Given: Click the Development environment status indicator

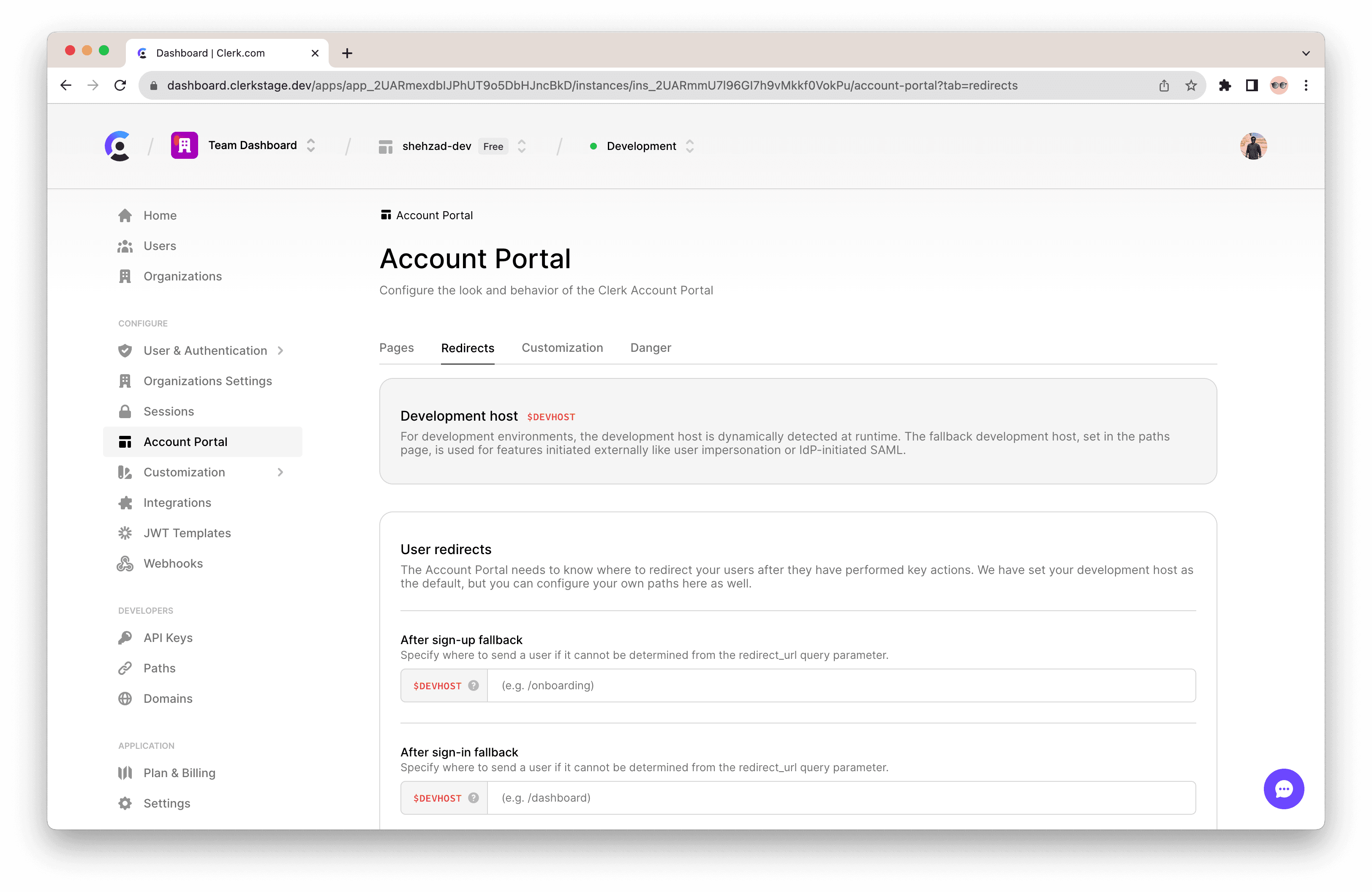Looking at the screenshot, I should pyautogui.click(x=594, y=146).
